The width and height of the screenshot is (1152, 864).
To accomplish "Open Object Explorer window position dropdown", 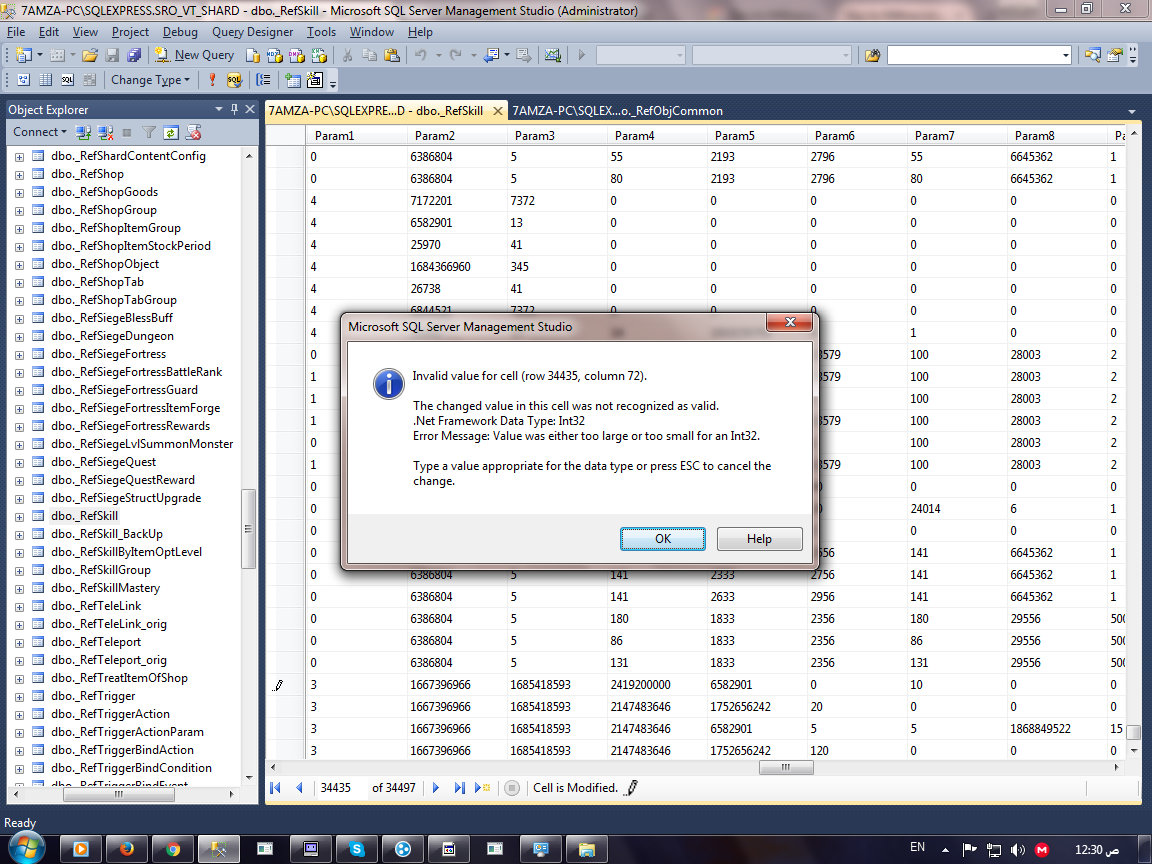I will click(x=219, y=109).
